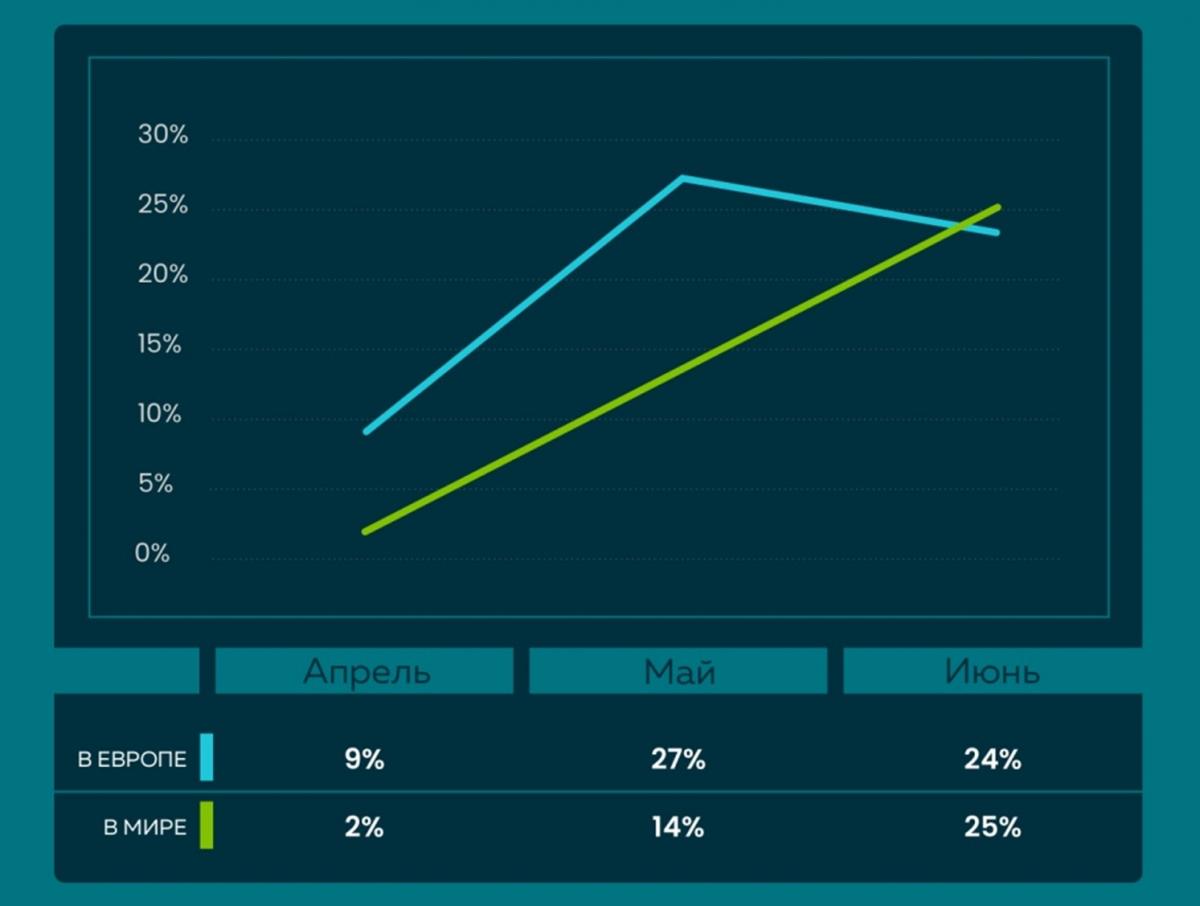1200x906 pixels.
Task: Select the В МИРЕ row label
Action: click(x=145, y=828)
